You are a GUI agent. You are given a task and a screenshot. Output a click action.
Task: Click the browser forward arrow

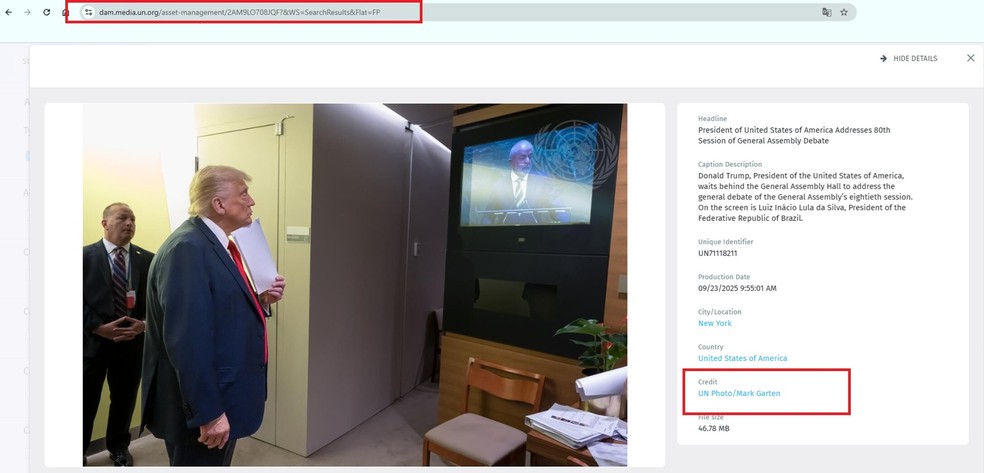point(26,12)
